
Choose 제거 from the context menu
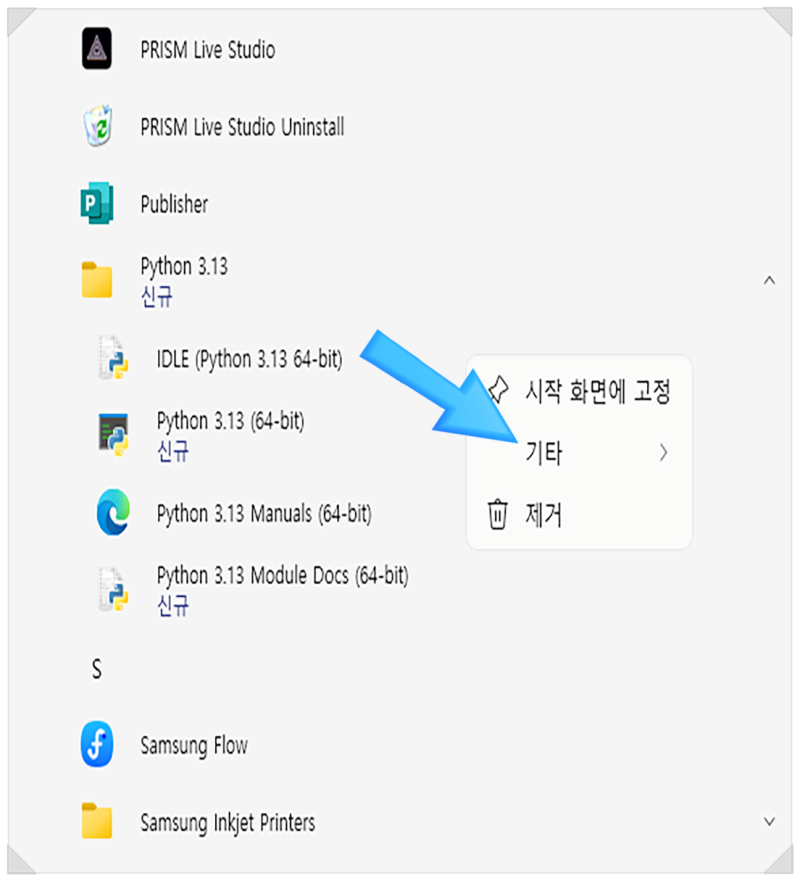(579, 514)
